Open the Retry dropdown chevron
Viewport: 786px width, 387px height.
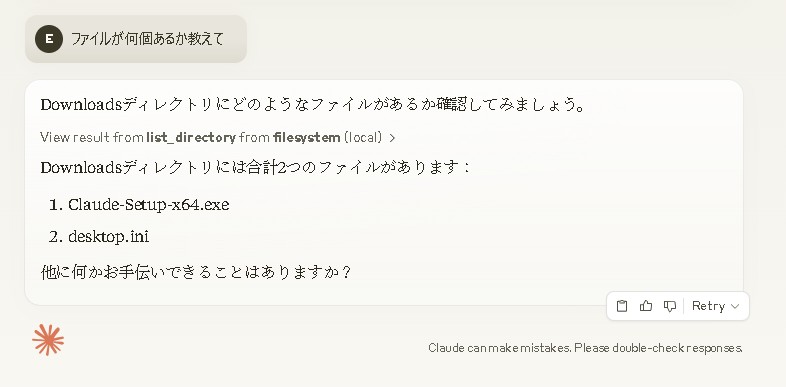735,306
